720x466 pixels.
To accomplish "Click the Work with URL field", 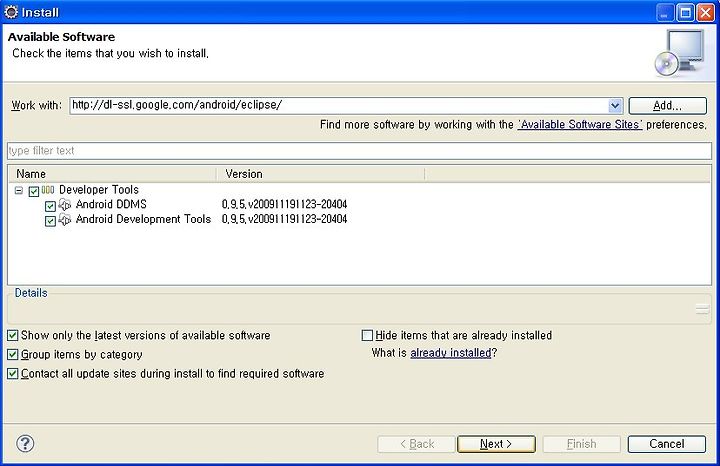I will click(x=339, y=106).
